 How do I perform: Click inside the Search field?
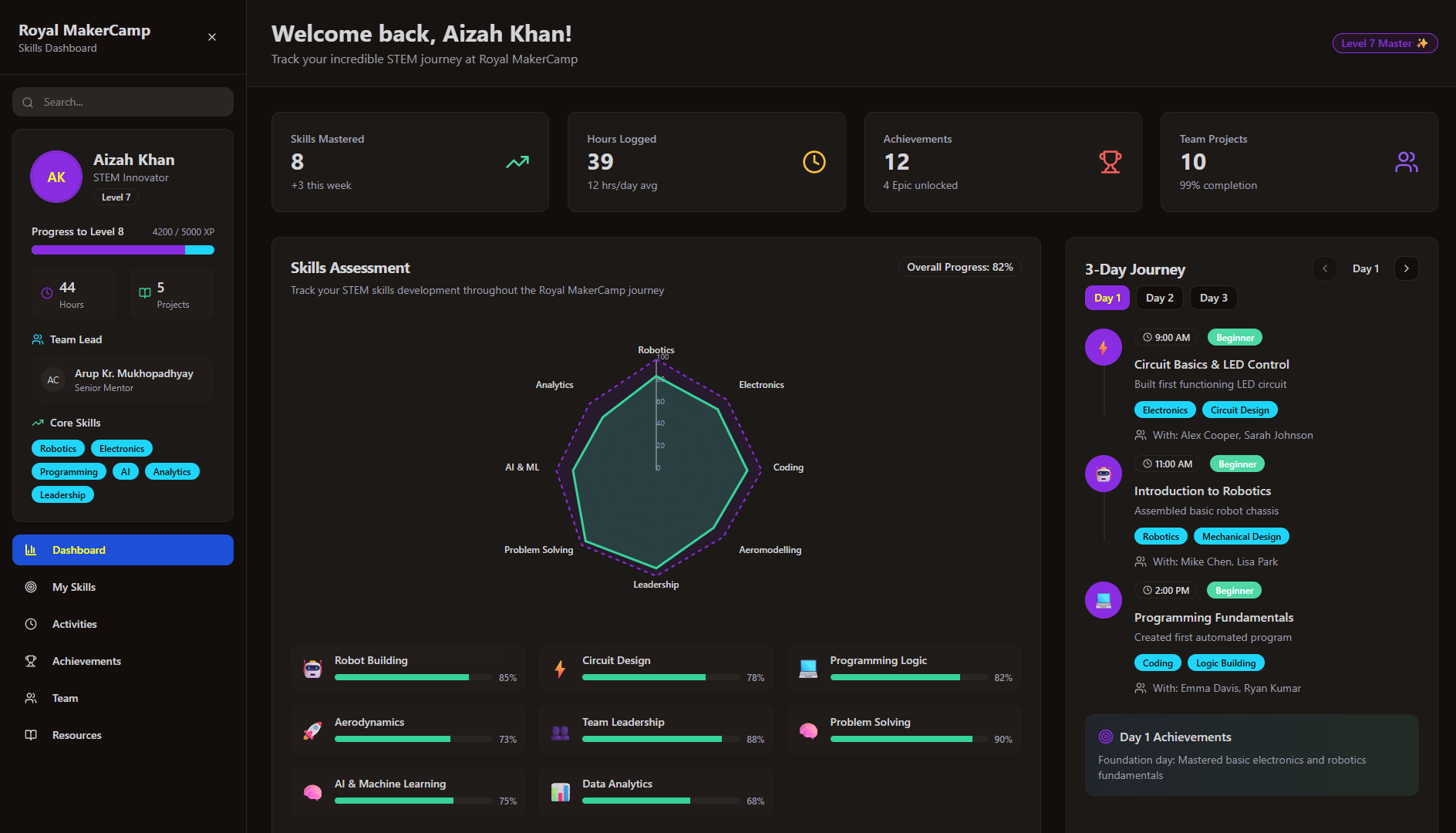pos(122,101)
